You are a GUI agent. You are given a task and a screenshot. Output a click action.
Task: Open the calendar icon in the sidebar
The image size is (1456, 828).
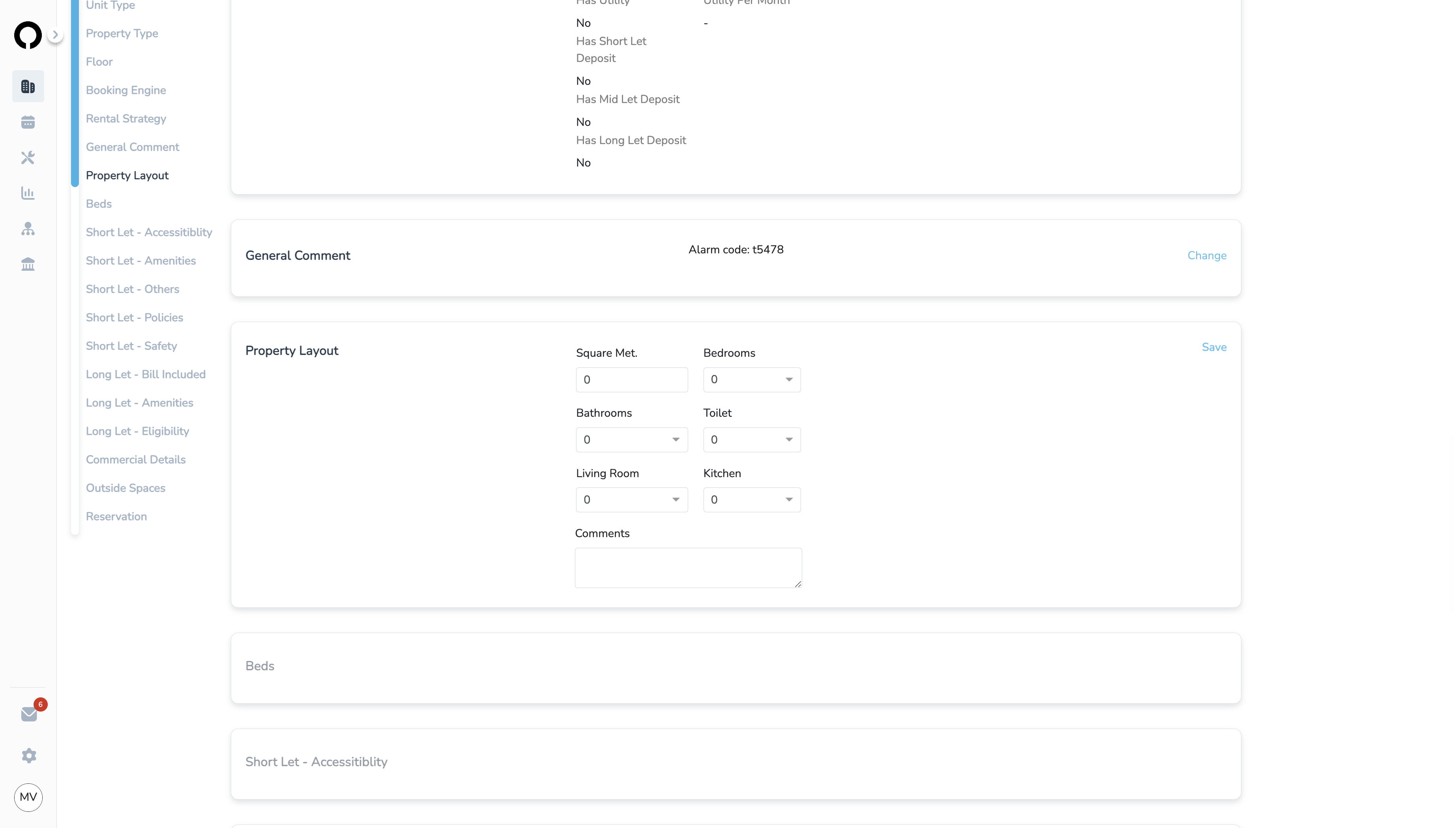tap(28, 122)
